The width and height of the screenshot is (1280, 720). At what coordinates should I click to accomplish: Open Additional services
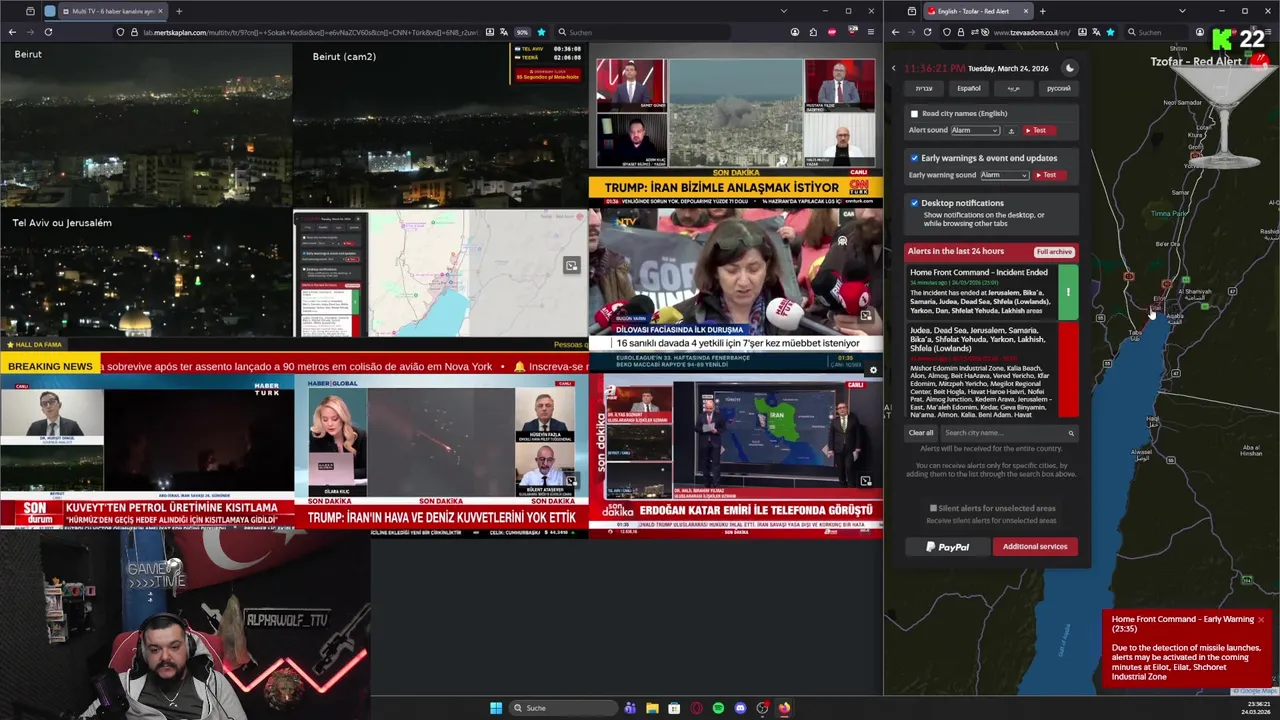tap(1035, 547)
